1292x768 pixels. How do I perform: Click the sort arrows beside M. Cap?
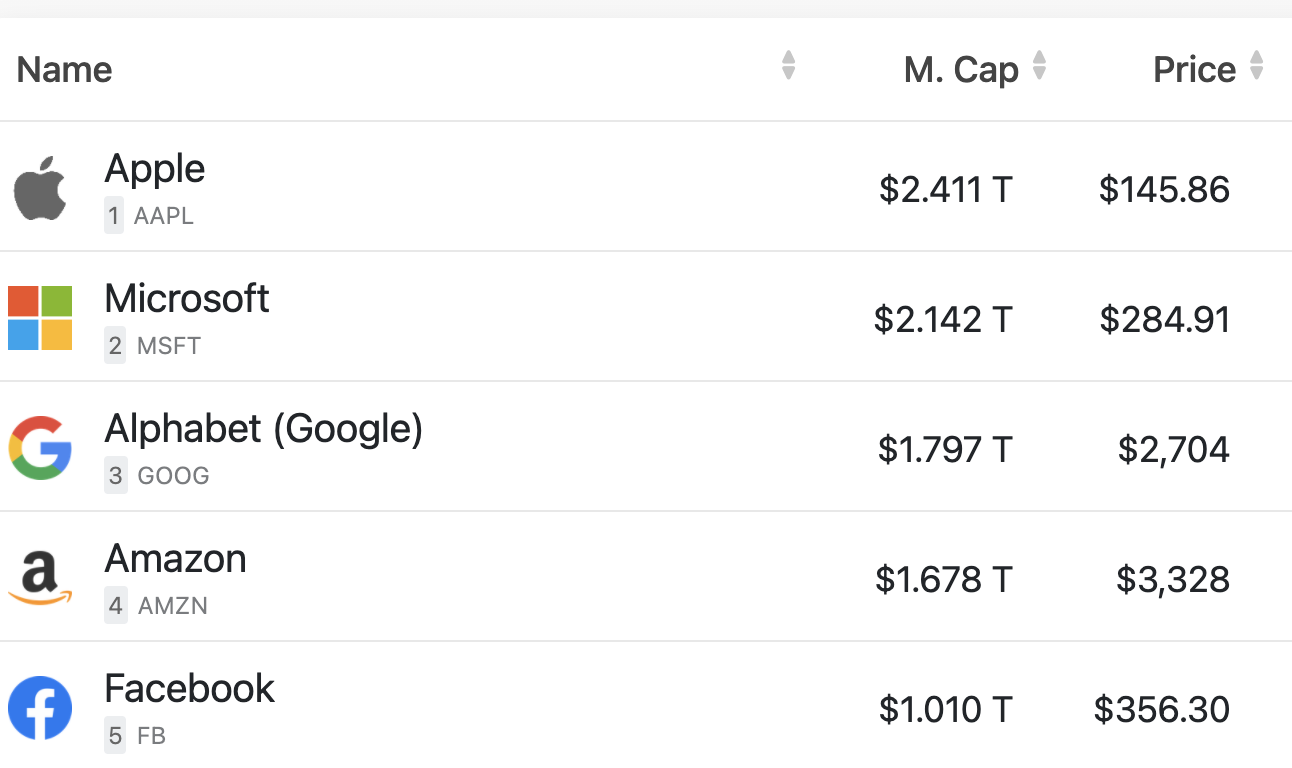1040,65
